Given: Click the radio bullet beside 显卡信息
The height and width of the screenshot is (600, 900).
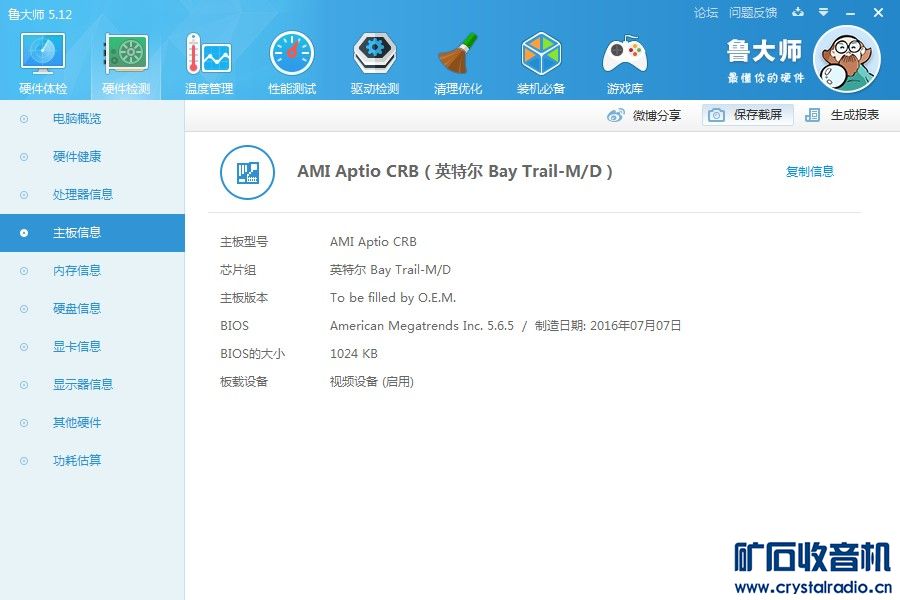Looking at the screenshot, I should tap(24, 346).
